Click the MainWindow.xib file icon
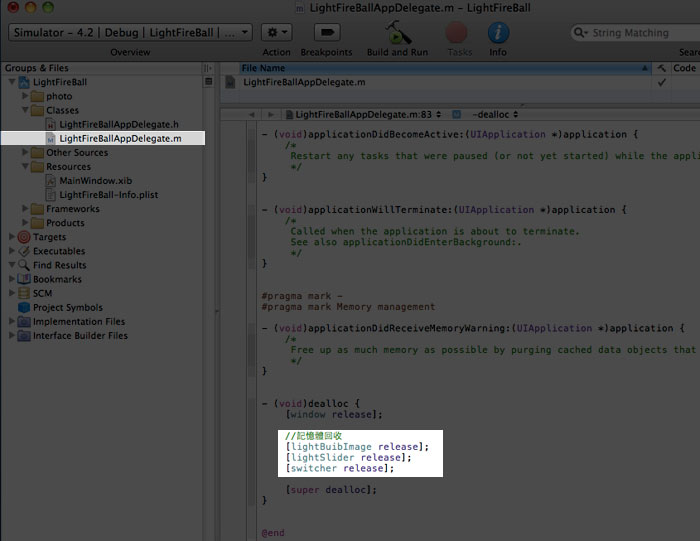 point(51,180)
